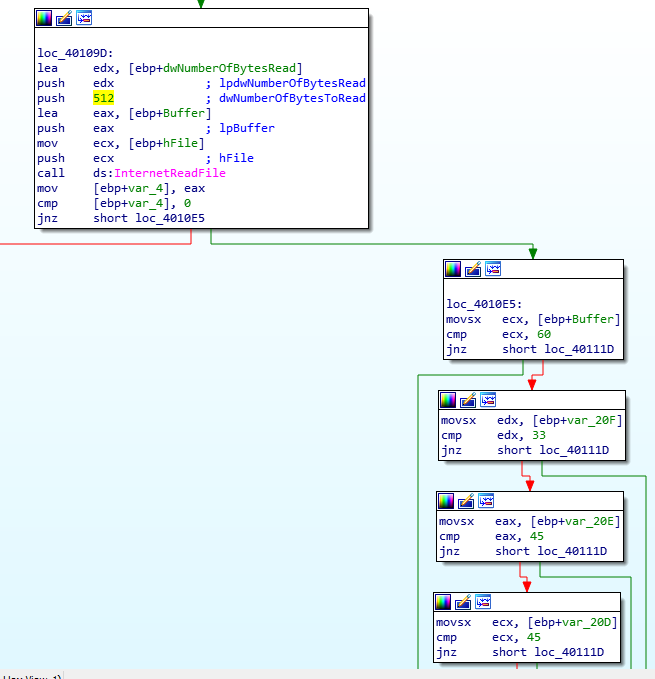This screenshot has height=679, width=655.
Task: Click dwNumberOfBytesRead in the lea edx instruction
Action: point(229,68)
